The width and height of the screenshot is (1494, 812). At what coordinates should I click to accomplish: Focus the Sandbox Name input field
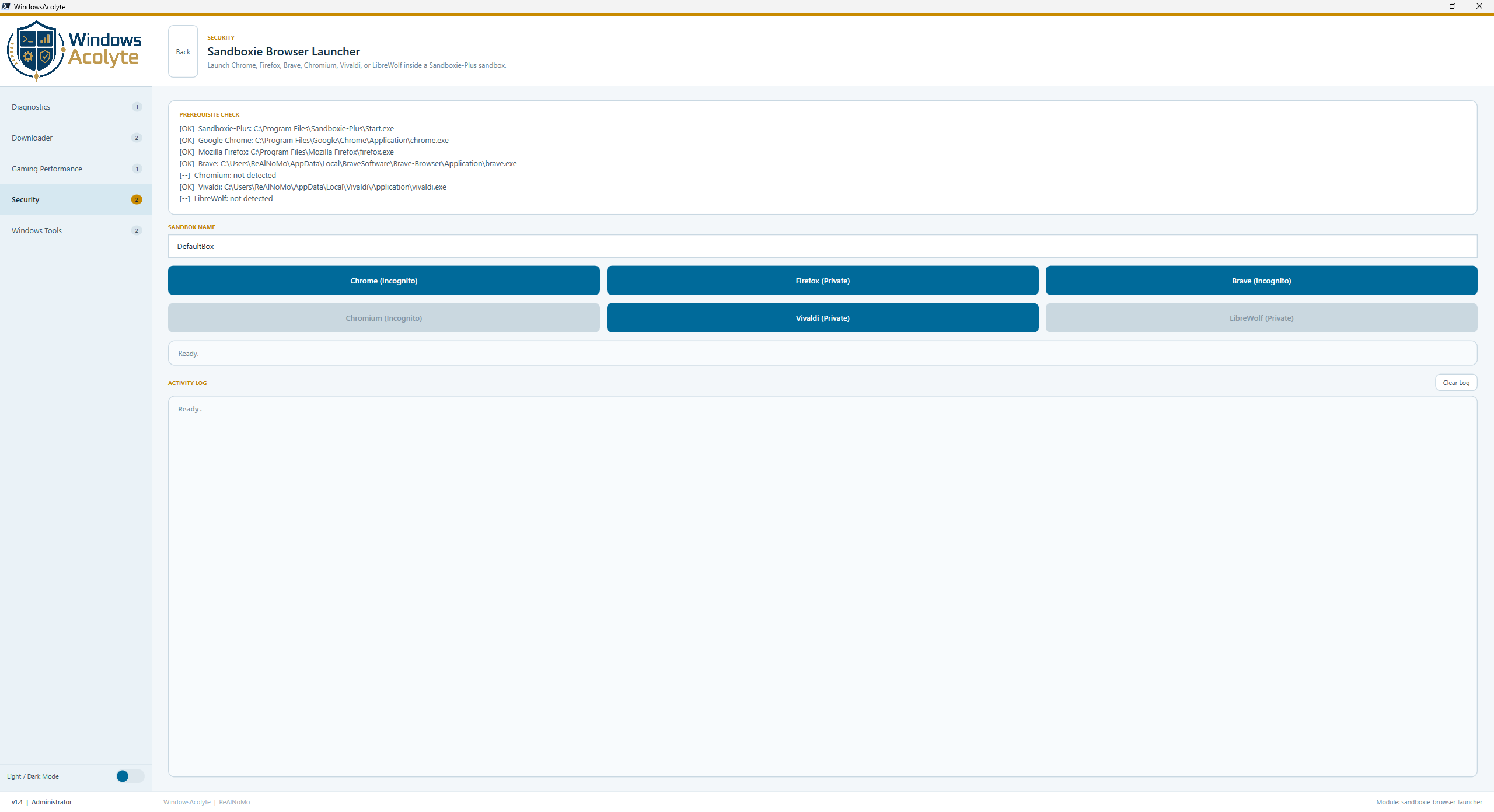coord(823,246)
